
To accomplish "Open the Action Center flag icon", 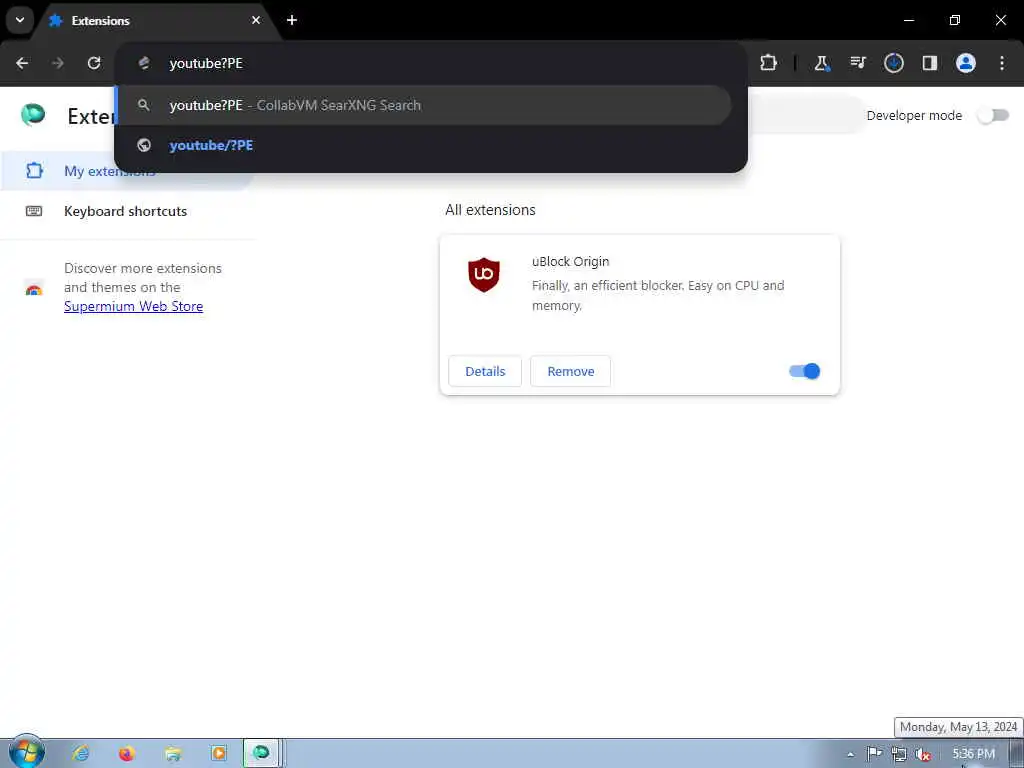I will tap(874, 754).
